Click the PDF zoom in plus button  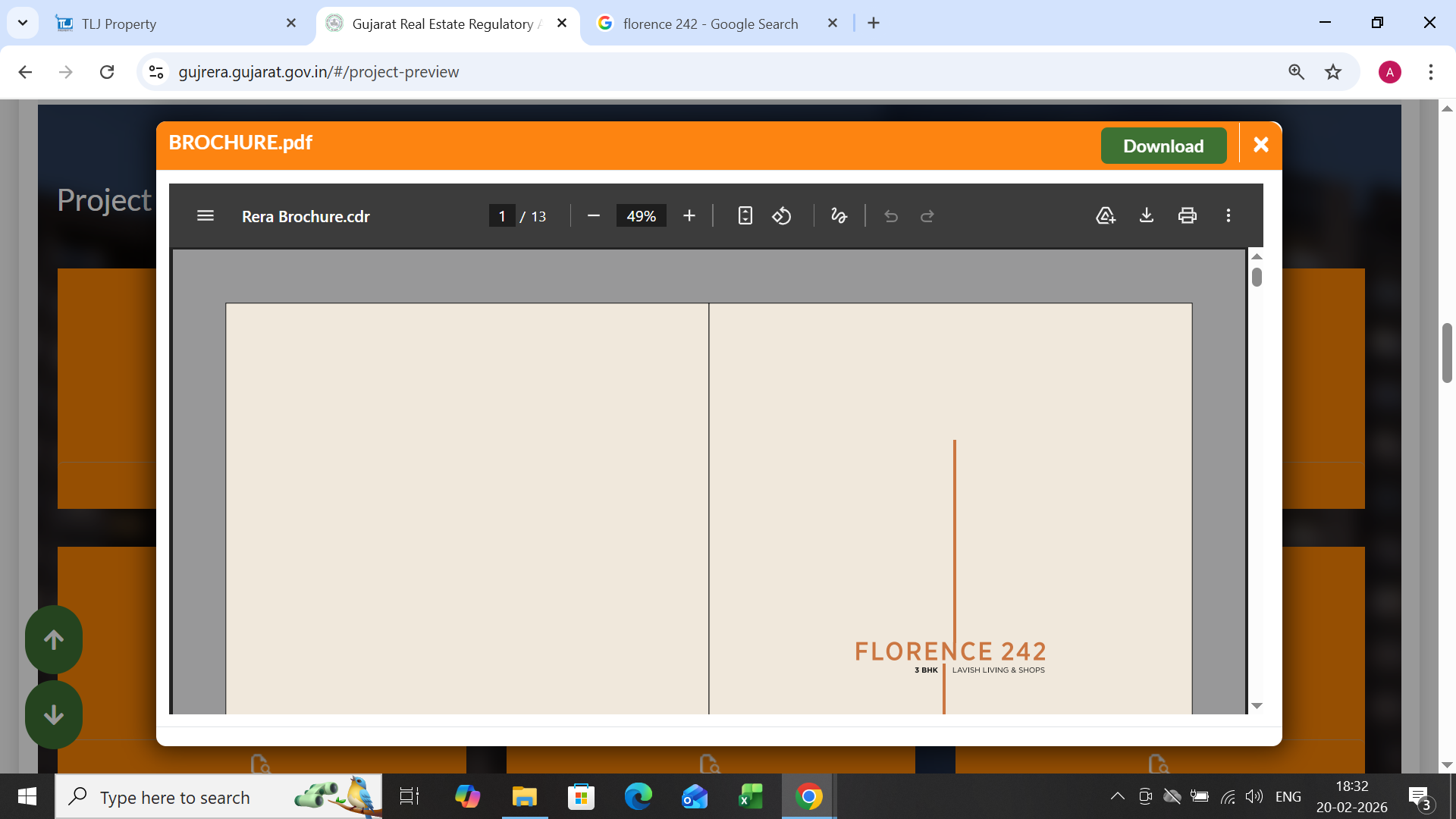(x=689, y=216)
